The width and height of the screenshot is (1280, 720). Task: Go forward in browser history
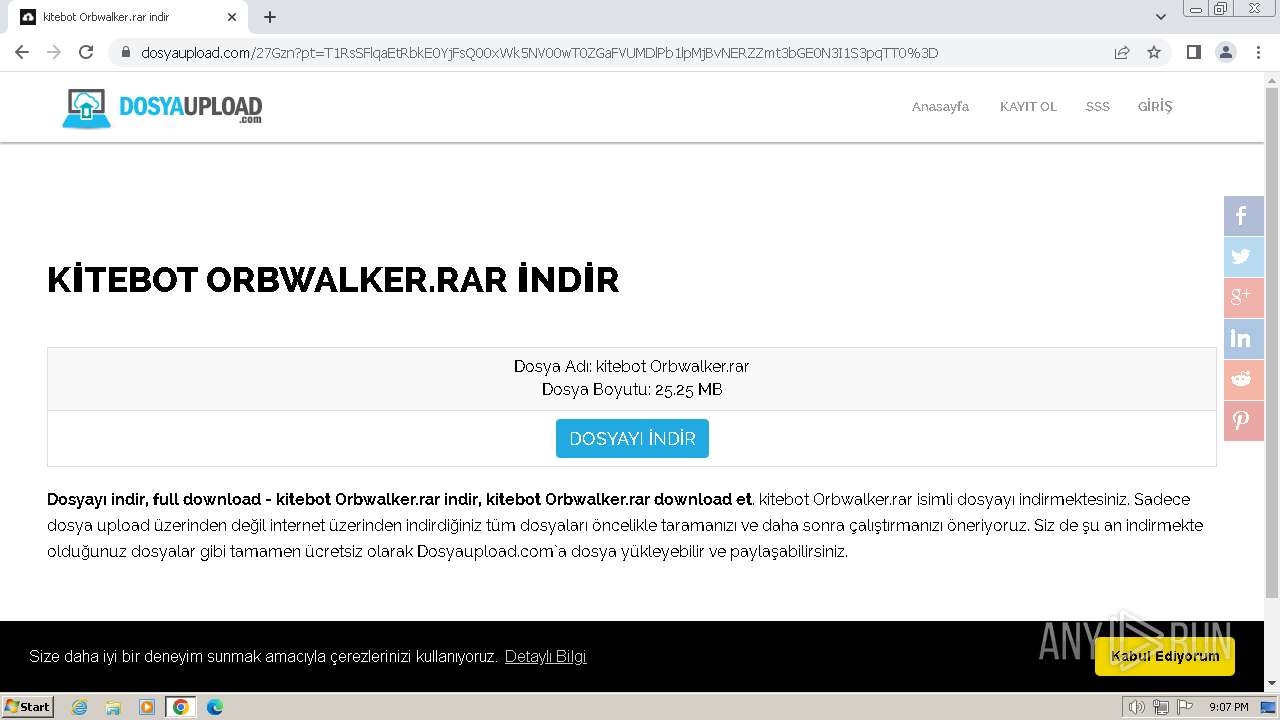(54, 52)
